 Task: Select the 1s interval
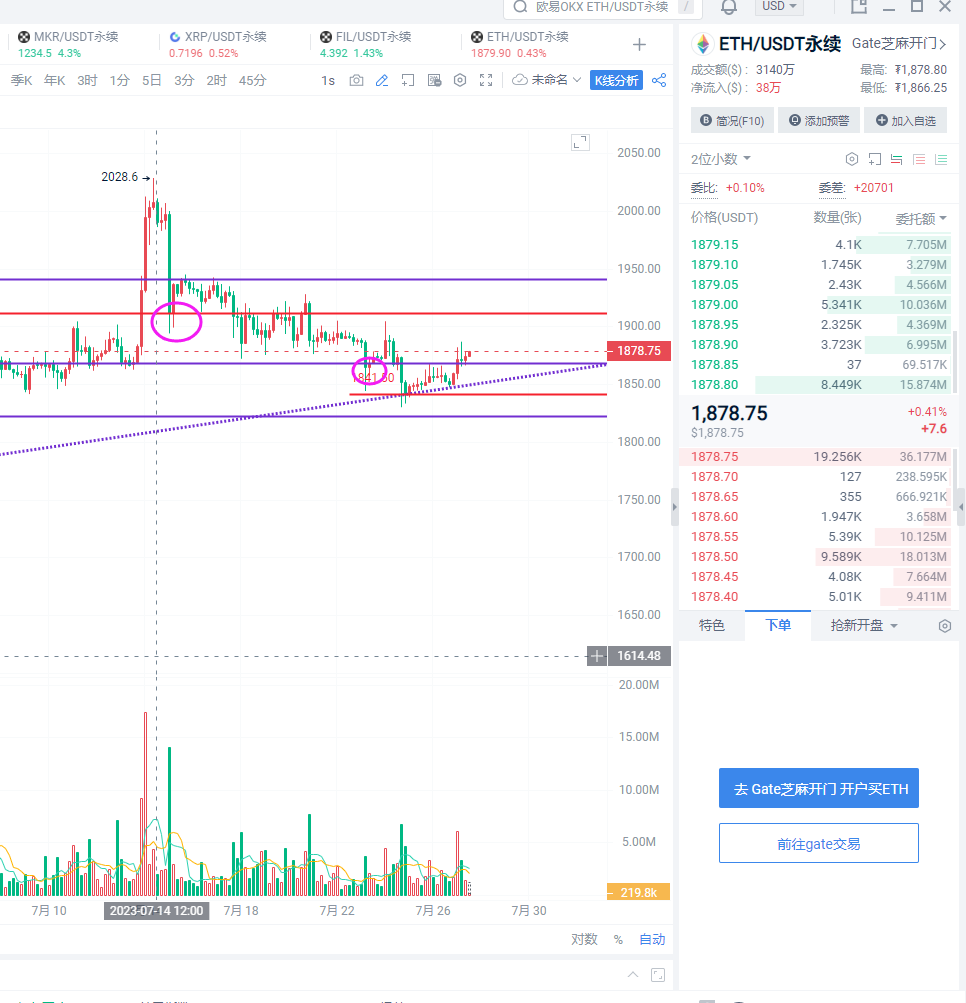click(x=328, y=81)
